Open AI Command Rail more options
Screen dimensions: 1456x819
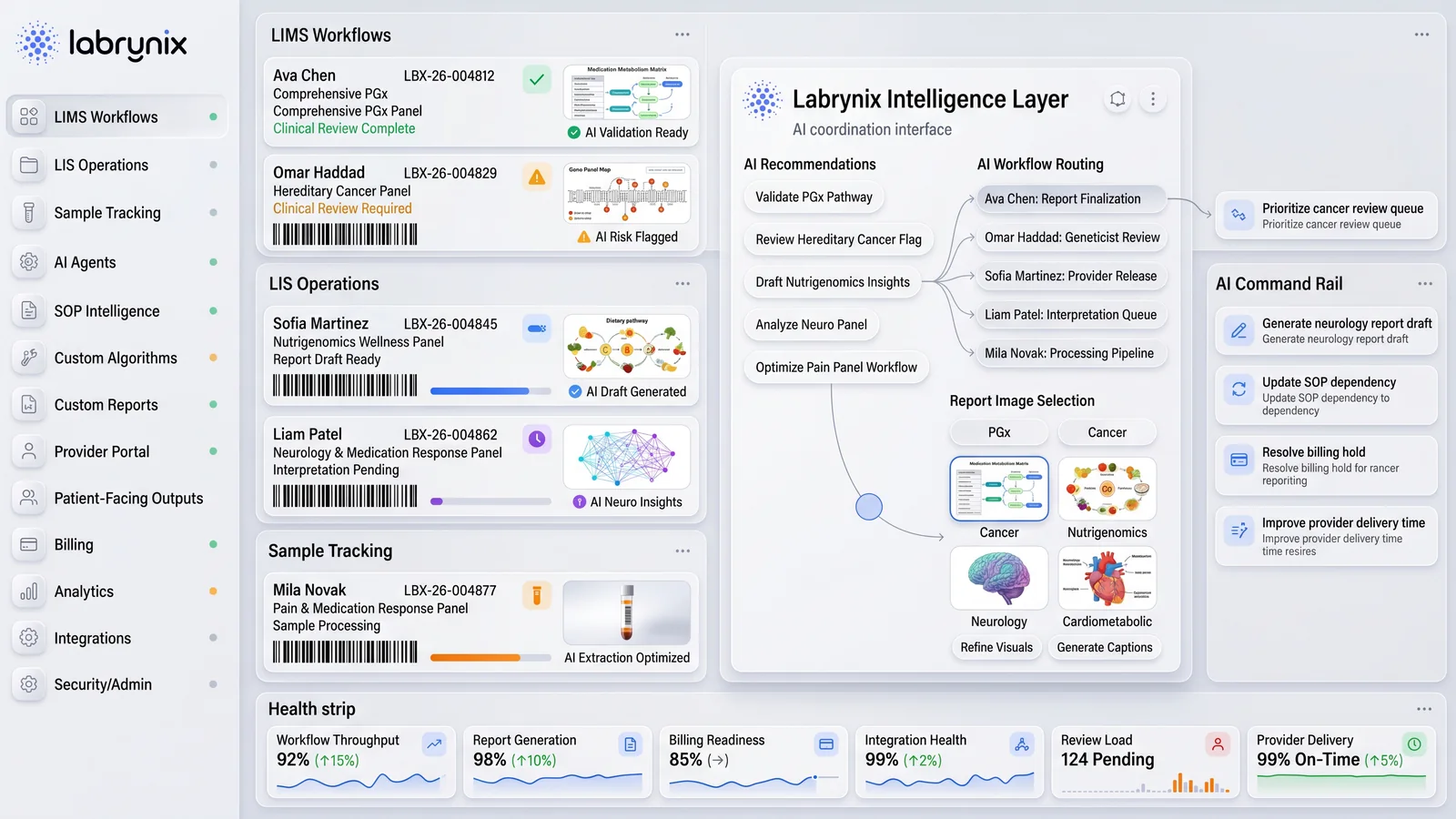pos(1425,284)
